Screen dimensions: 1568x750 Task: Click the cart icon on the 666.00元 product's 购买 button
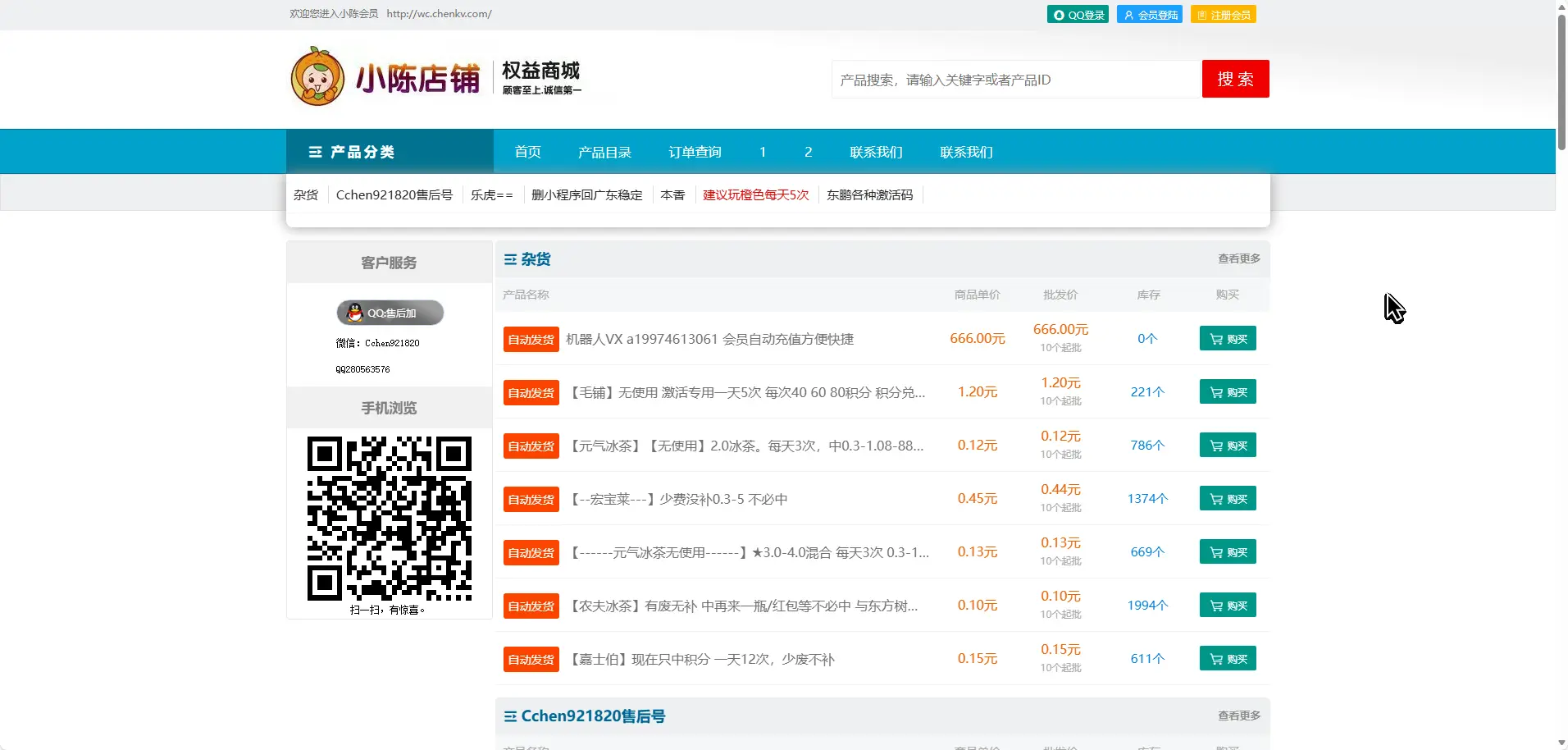[1215, 338]
